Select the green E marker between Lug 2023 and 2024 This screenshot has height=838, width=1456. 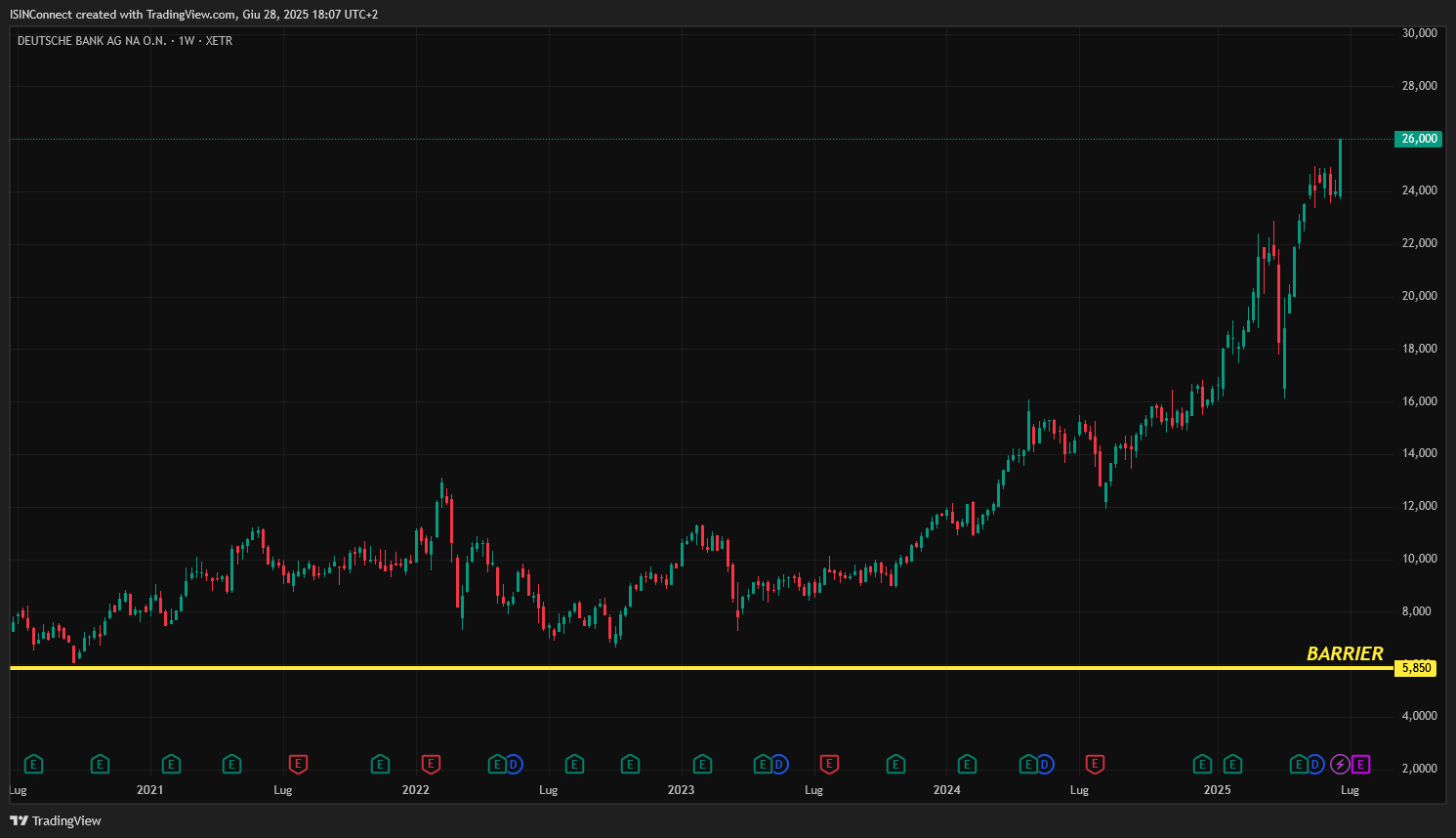(x=895, y=764)
